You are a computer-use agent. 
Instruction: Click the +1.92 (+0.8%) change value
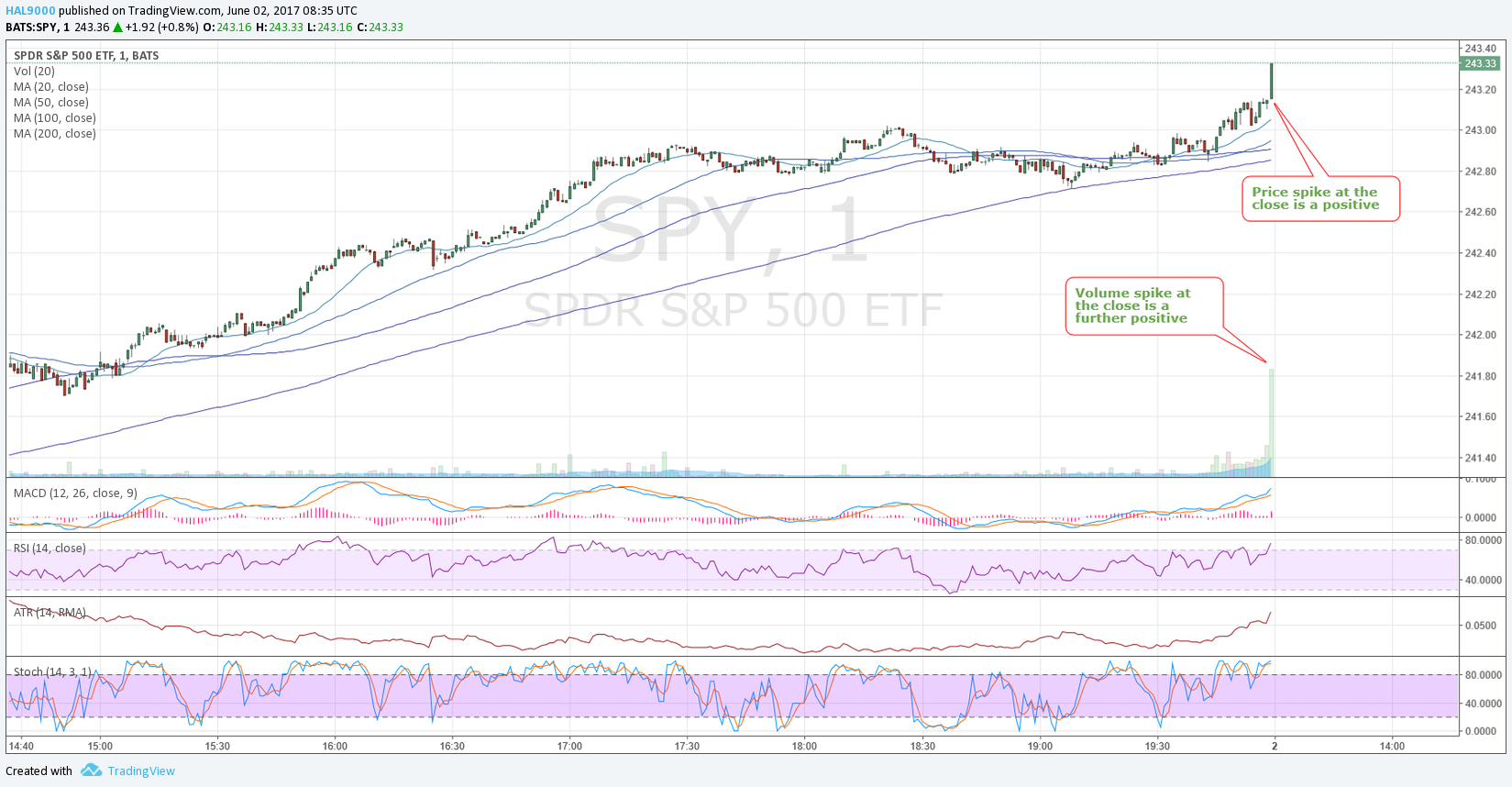(161, 27)
